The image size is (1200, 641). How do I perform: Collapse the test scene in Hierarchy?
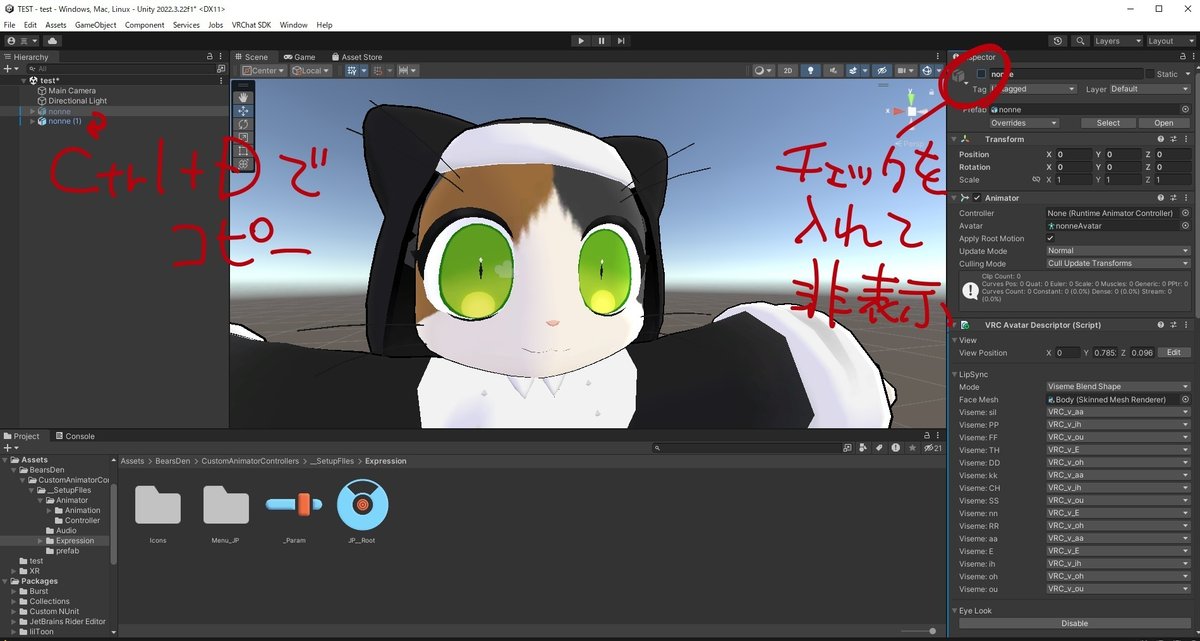(x=23, y=81)
